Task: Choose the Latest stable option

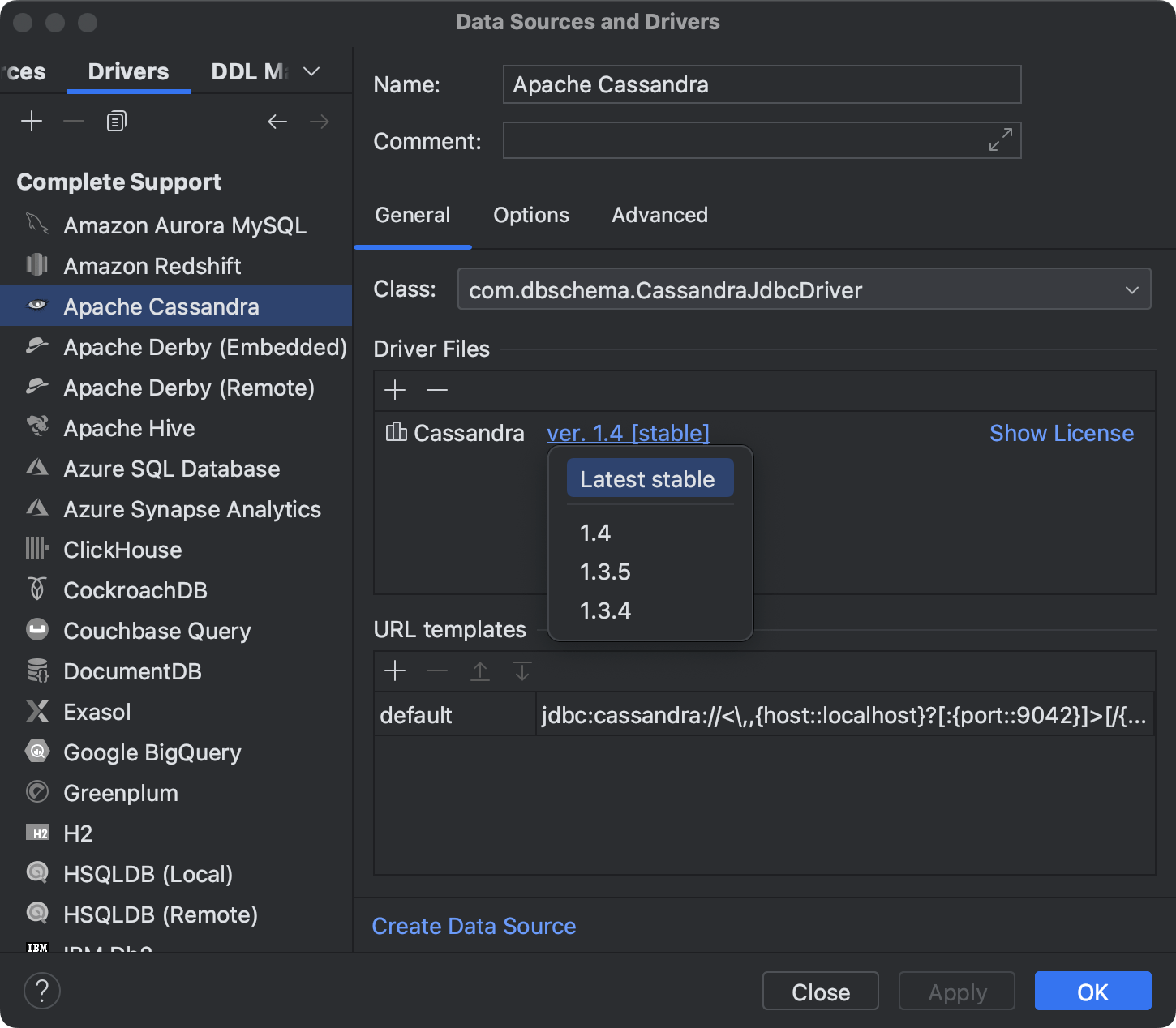Action: 648,478
